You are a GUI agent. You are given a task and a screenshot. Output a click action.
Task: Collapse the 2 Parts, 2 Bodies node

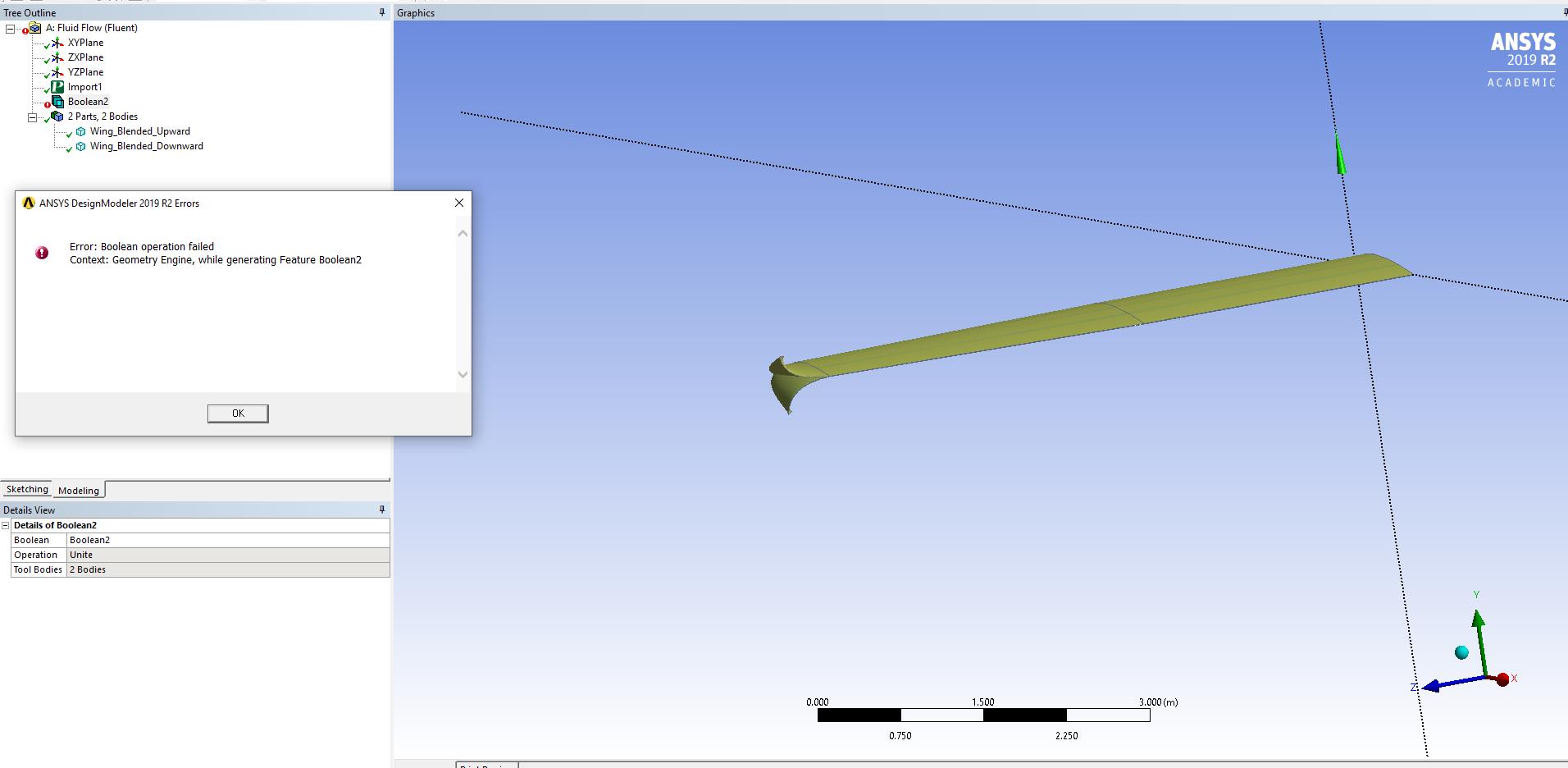tap(33, 117)
